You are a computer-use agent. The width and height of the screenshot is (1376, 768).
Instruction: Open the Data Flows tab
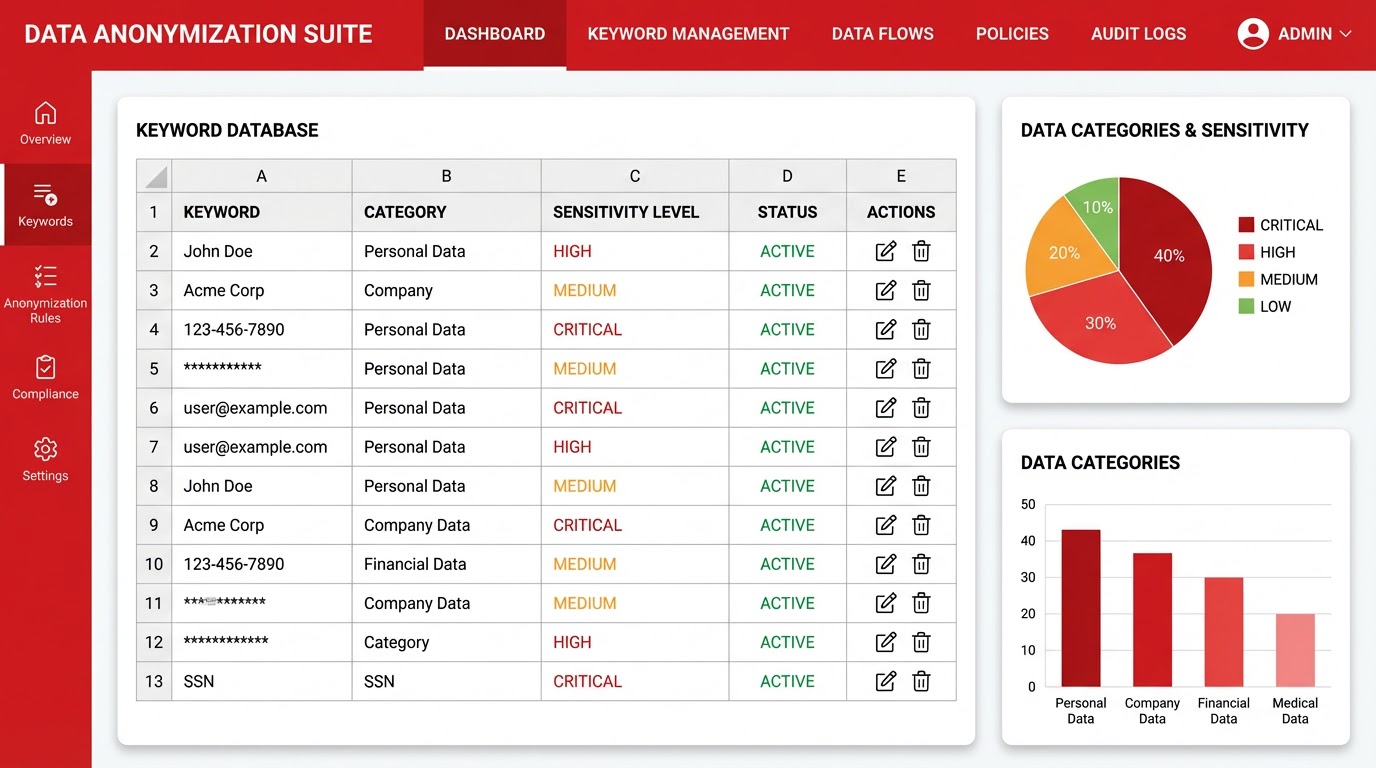(x=882, y=34)
